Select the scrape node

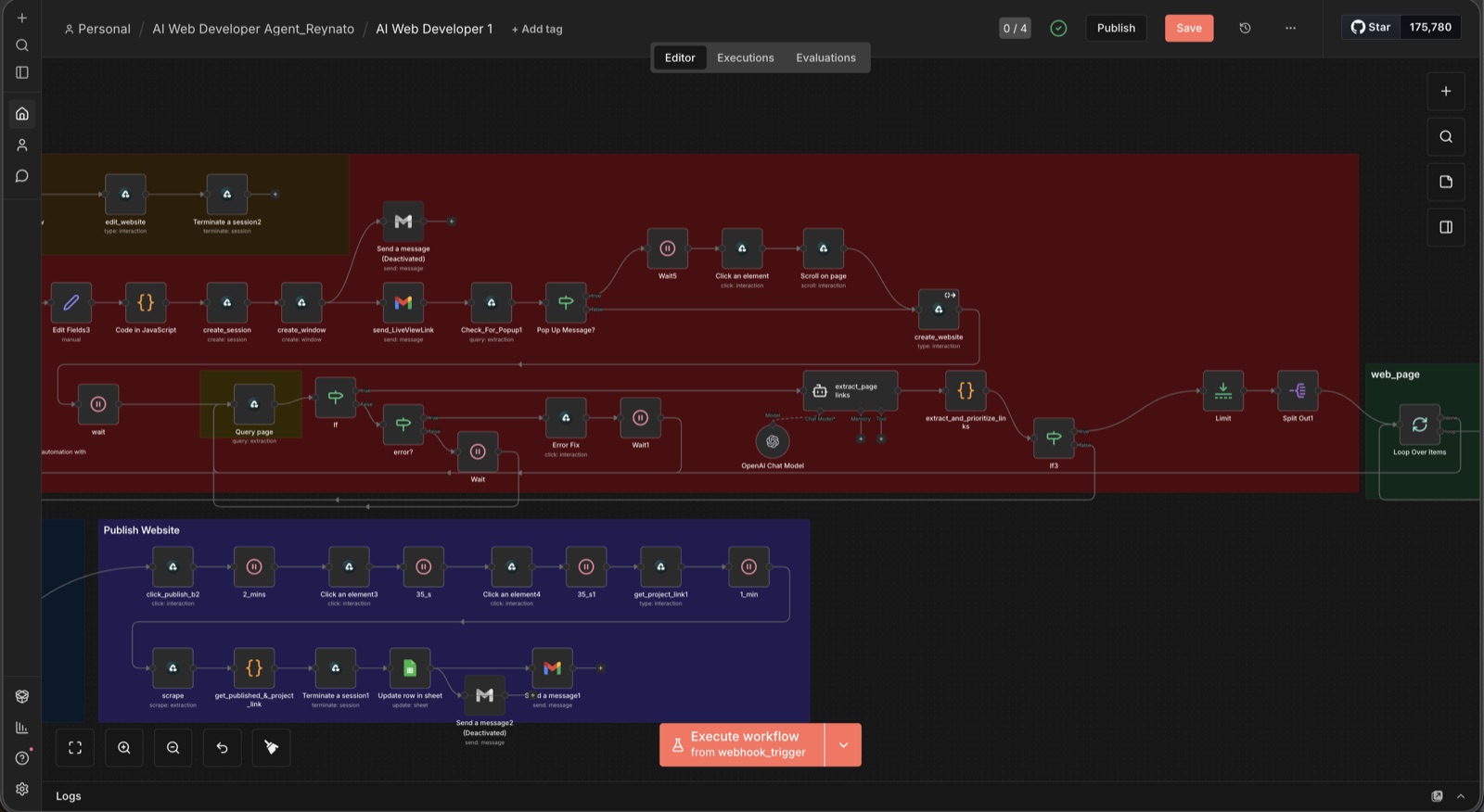pyautogui.click(x=173, y=668)
